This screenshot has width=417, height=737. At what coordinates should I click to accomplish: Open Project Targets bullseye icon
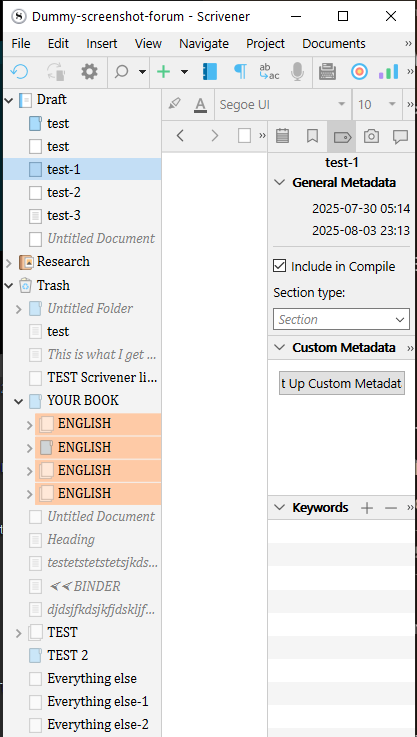pyautogui.click(x=359, y=72)
